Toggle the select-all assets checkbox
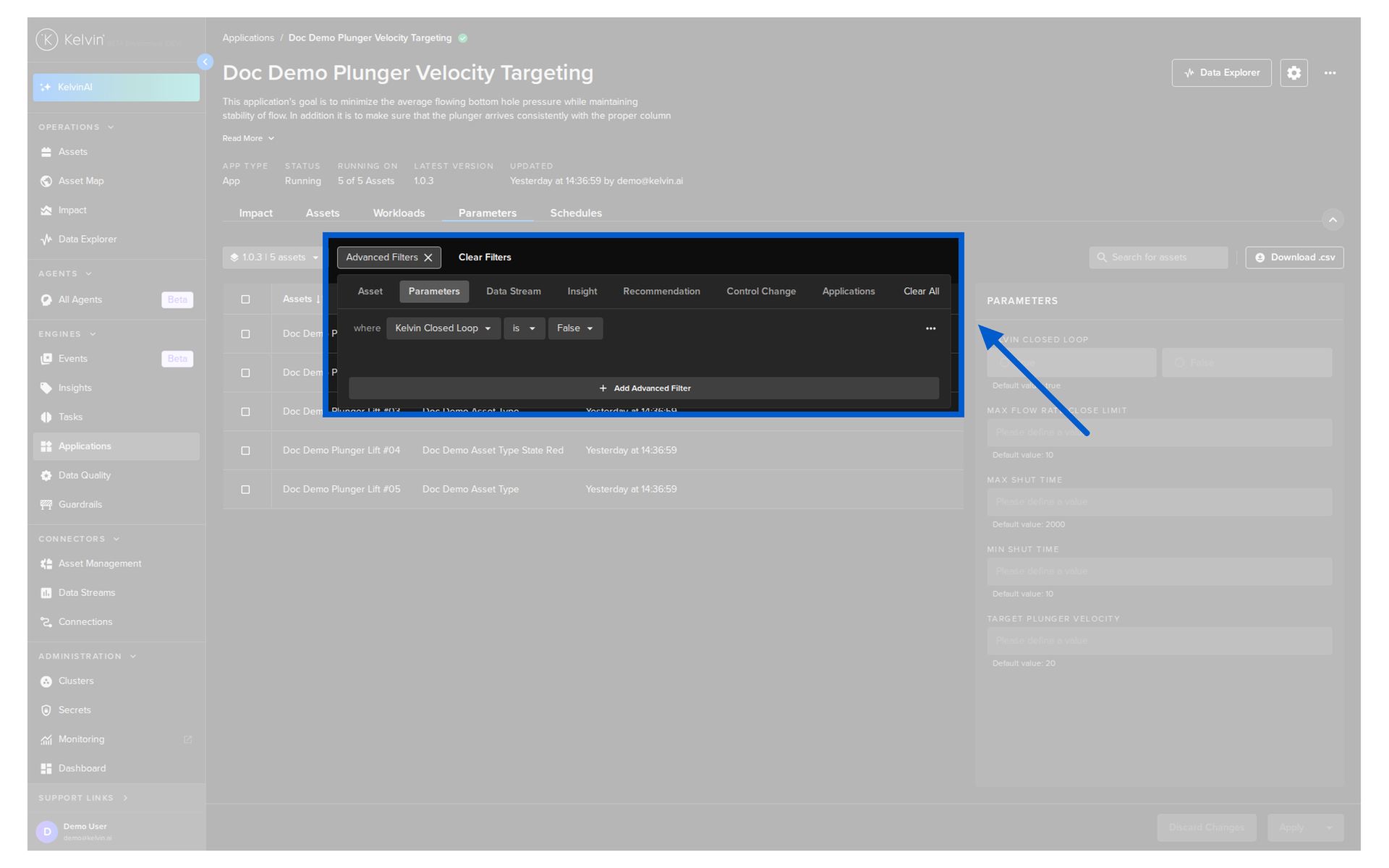Viewport: 1389px width, 868px height. pyautogui.click(x=245, y=299)
